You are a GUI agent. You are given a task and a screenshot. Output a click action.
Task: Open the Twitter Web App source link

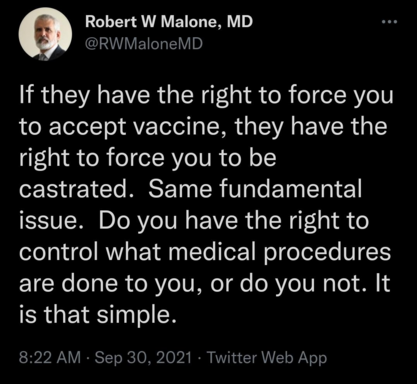point(267,358)
